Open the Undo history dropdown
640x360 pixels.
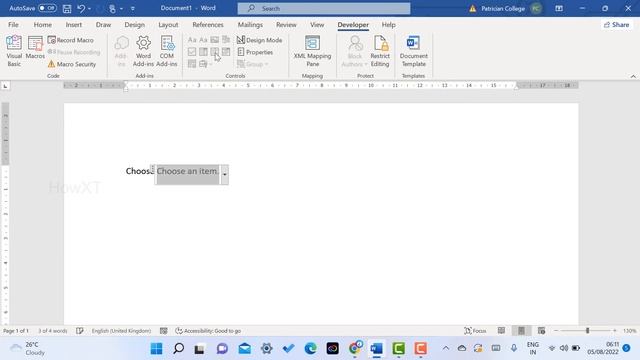coord(89,9)
